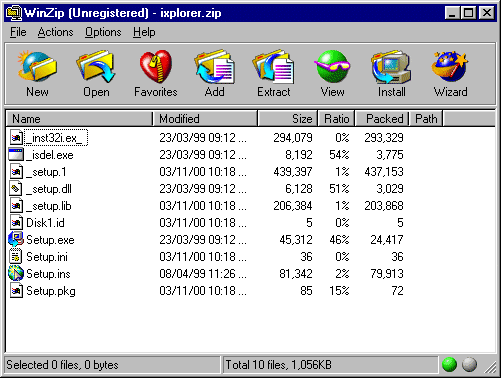Screen dimensions: 501x378
Task: Select the _isdel.exe file icon
Action: 16,154
